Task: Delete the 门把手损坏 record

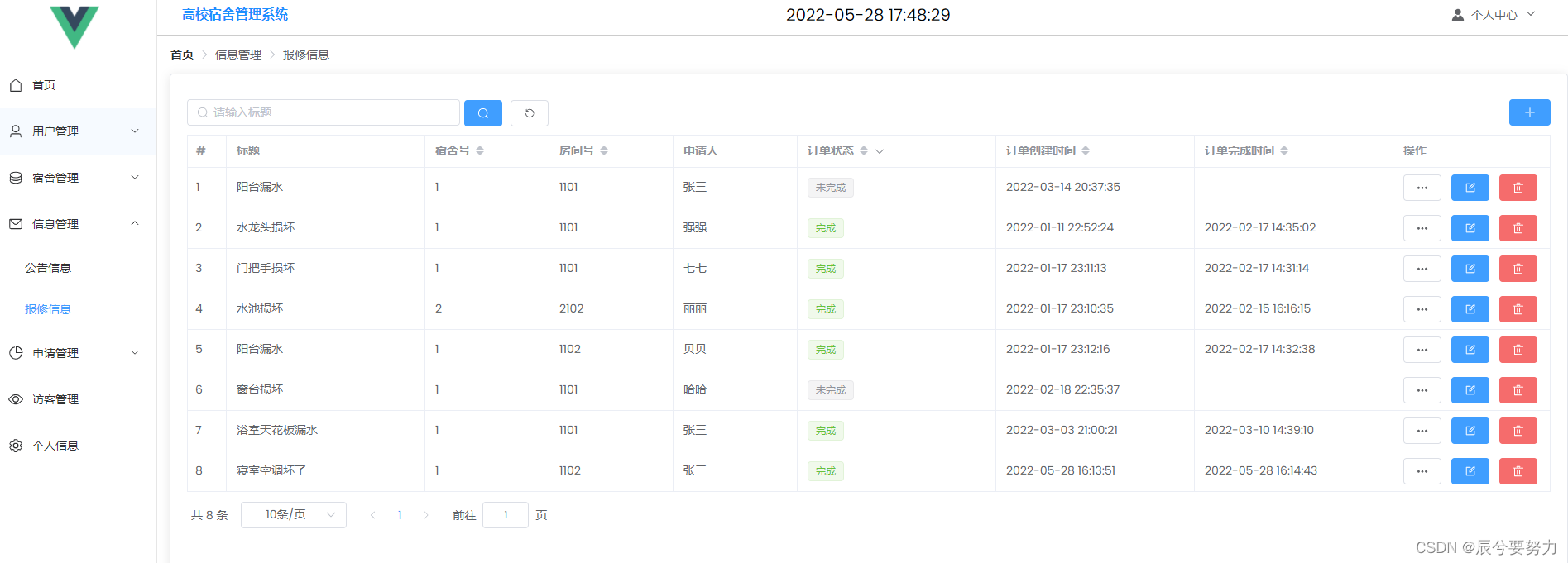Action: (1518, 269)
